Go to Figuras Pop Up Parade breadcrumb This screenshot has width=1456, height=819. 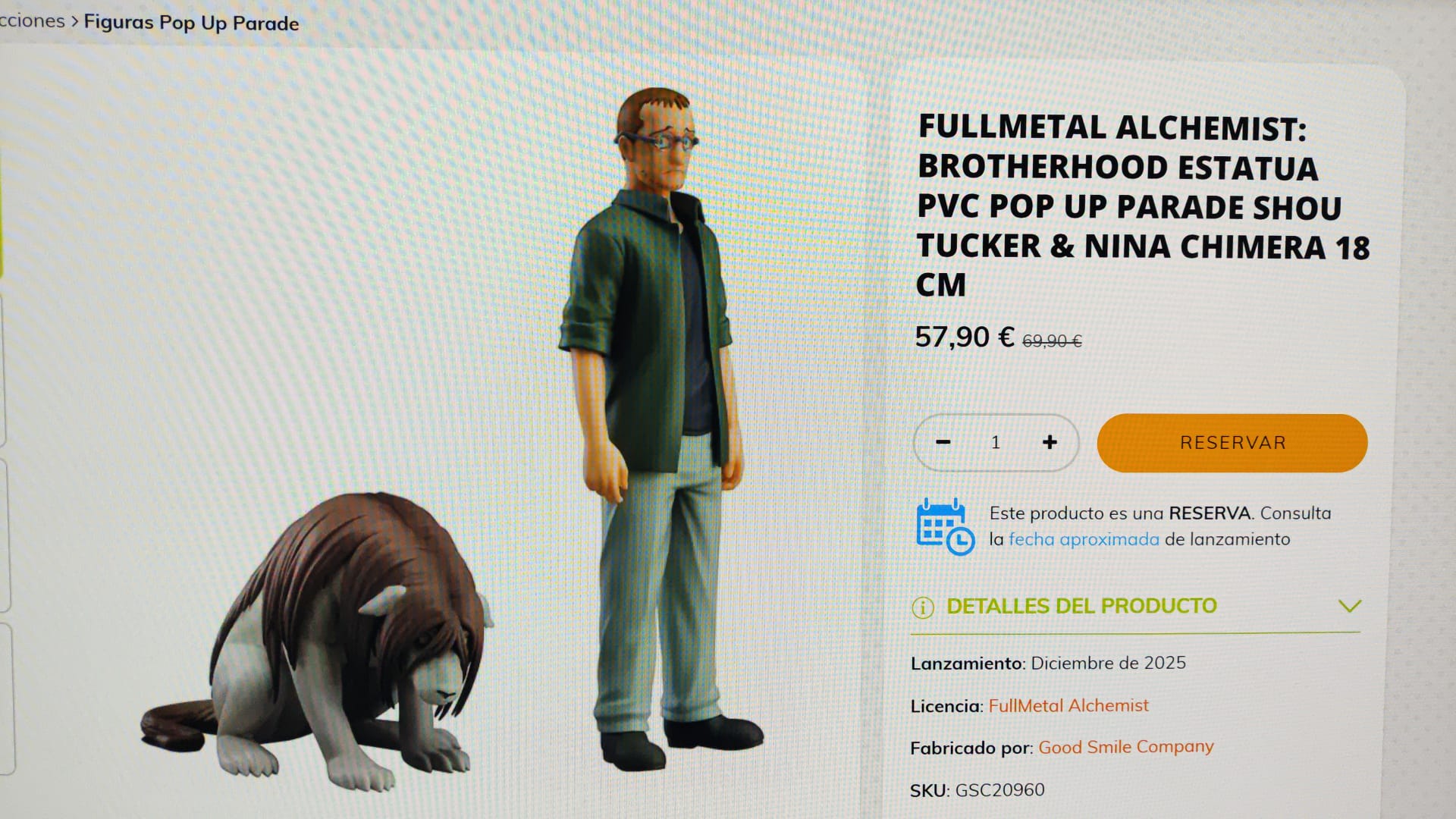click(191, 23)
